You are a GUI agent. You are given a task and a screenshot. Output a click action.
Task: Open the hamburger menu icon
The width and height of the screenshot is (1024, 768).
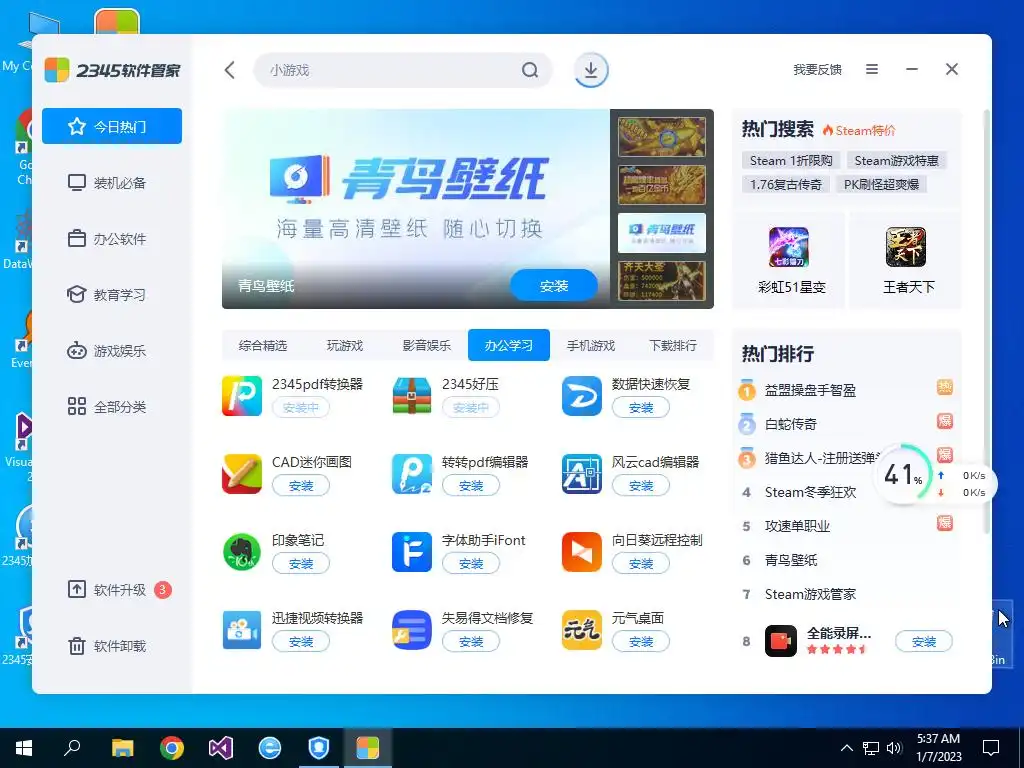(x=872, y=69)
